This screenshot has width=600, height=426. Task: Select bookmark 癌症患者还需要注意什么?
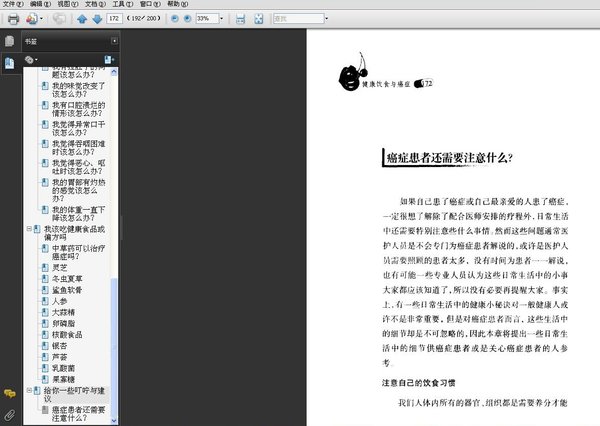pos(78,414)
